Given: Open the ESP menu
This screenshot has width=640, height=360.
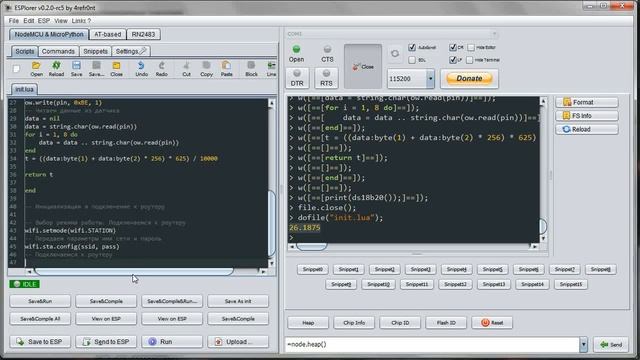Looking at the screenshot, I should tap(44, 20).
